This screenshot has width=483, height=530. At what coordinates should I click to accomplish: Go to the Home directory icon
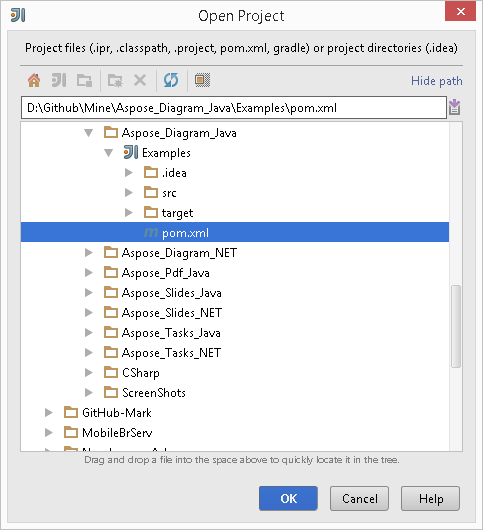[x=34, y=80]
